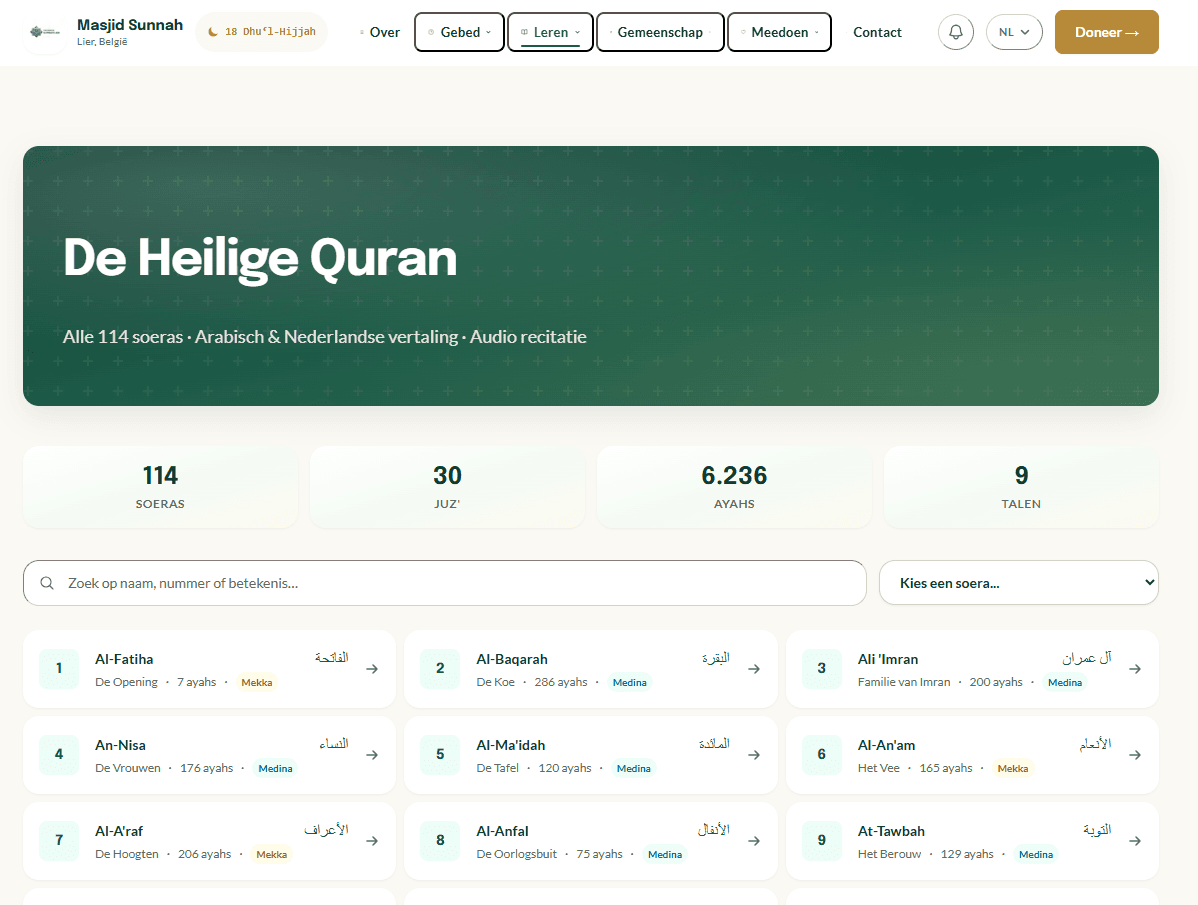The image size is (1198, 905).
Task: Expand the Gebed menu
Action: 459,32
